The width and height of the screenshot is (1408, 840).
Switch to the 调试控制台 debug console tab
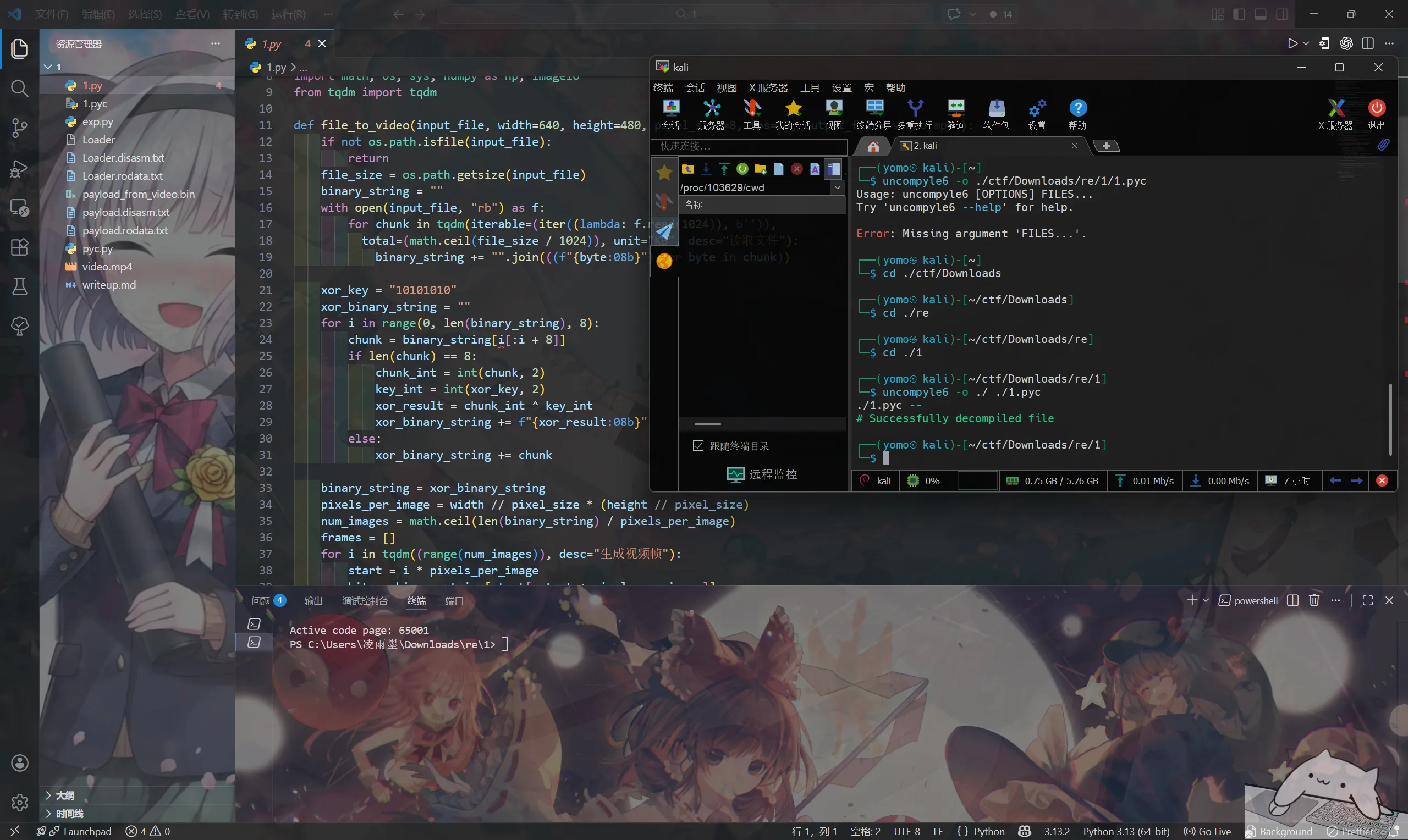(x=365, y=600)
